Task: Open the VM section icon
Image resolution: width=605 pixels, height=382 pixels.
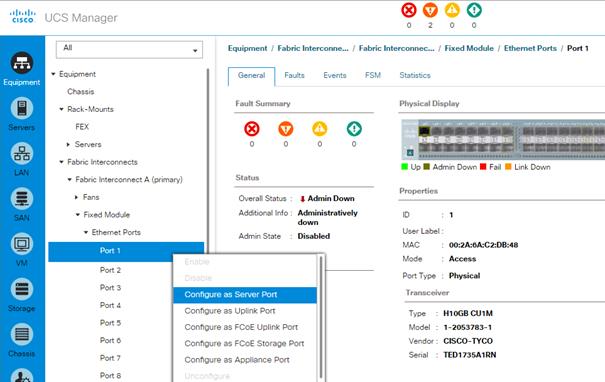Action: (22, 244)
